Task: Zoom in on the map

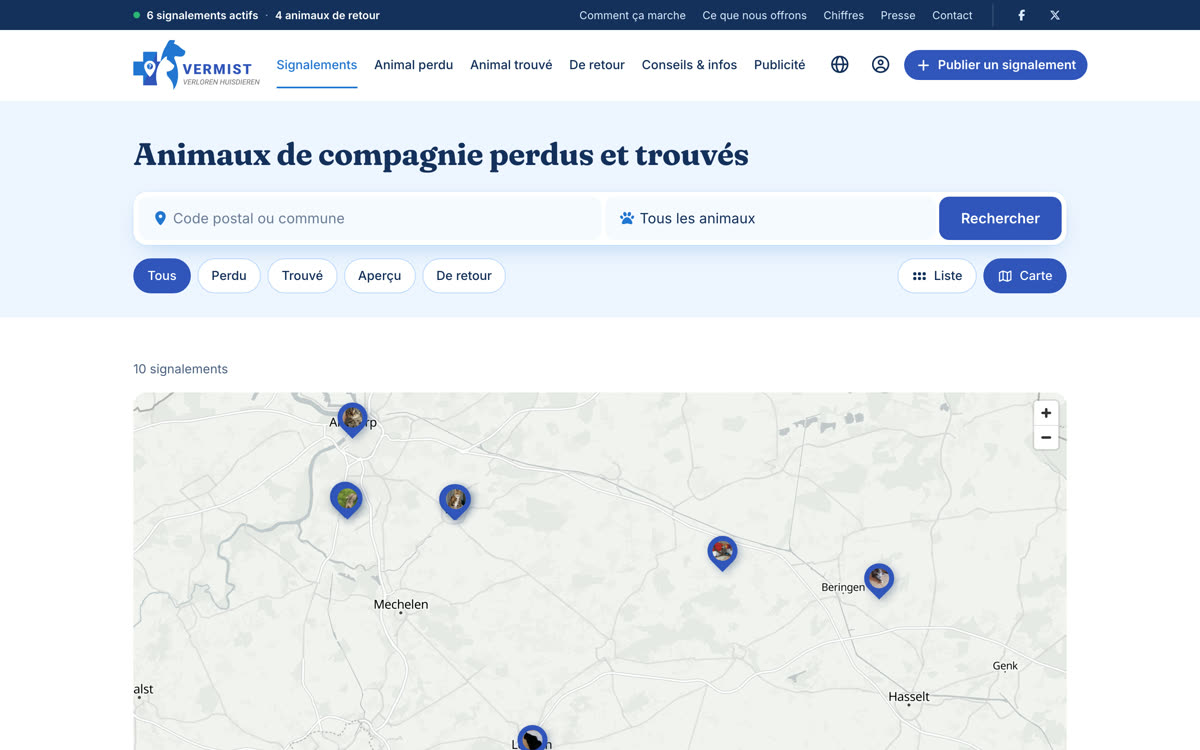Action: pyautogui.click(x=1046, y=413)
